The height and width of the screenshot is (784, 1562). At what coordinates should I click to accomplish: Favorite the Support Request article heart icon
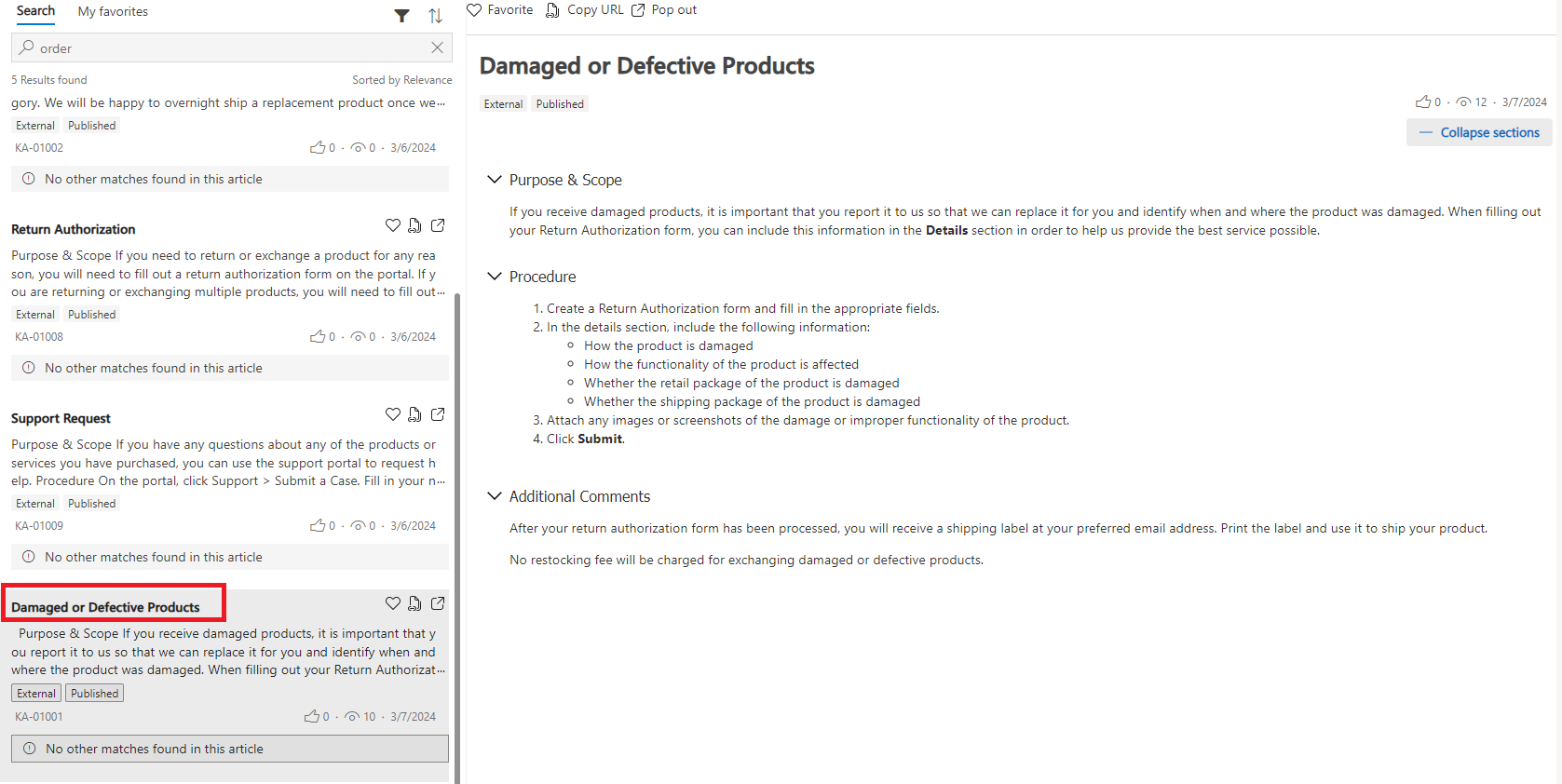point(393,414)
